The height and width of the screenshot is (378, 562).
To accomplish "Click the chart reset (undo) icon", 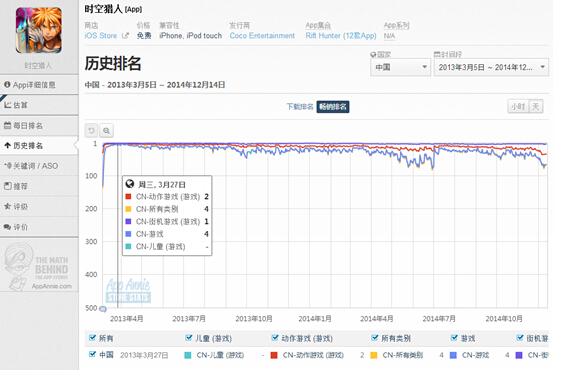I will [x=91, y=131].
